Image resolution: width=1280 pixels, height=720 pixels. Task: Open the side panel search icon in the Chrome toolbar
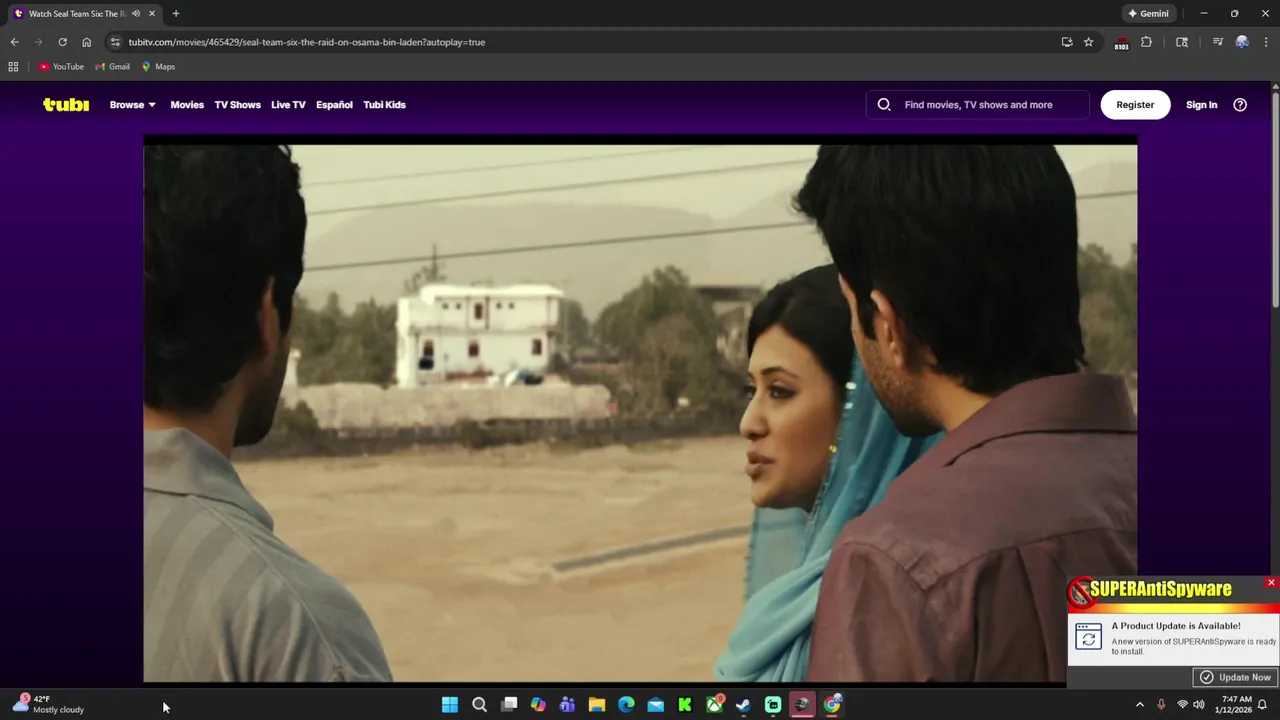1182,42
